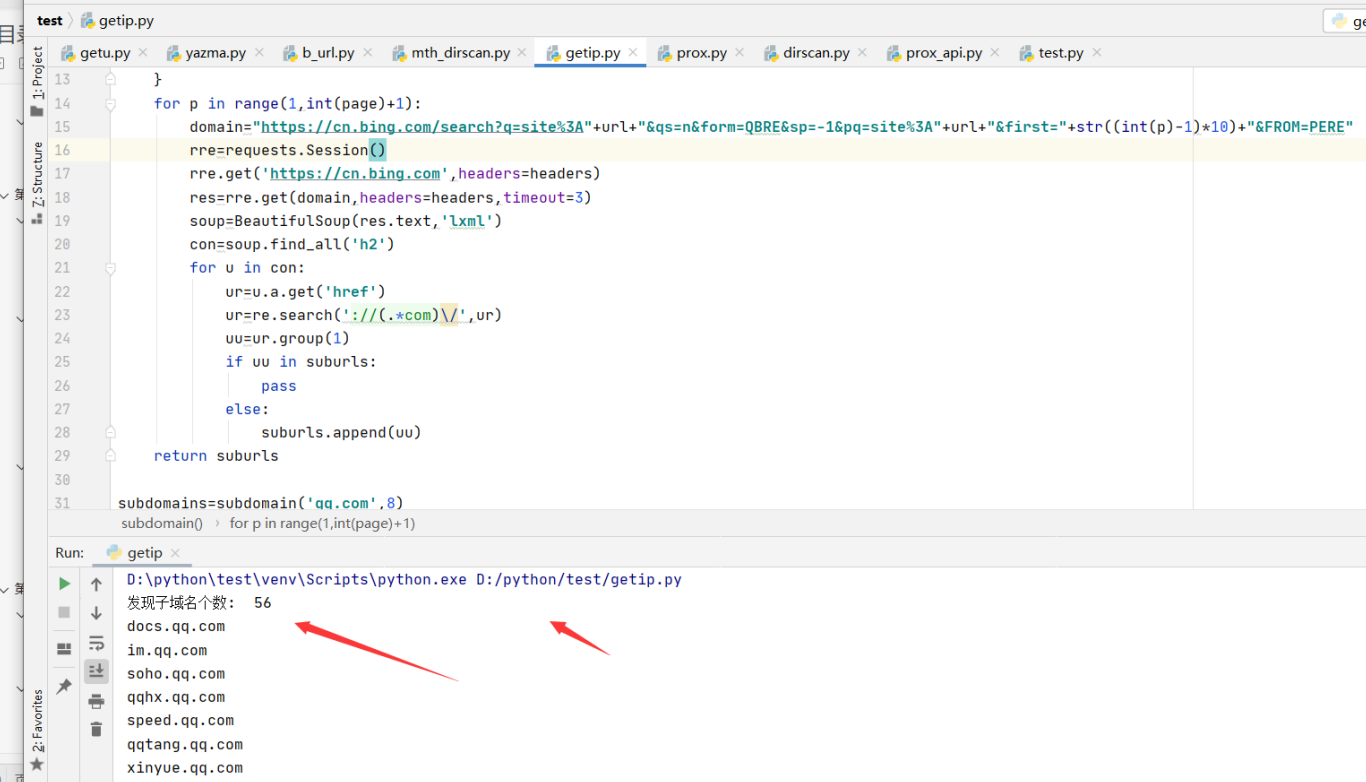This screenshot has height=782, width=1366.
Task: Close the dirscan.py tab
Action: click(x=862, y=52)
